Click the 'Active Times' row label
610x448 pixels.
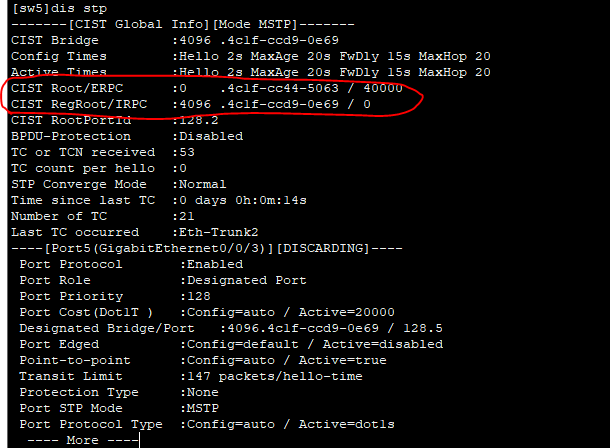pos(59,72)
